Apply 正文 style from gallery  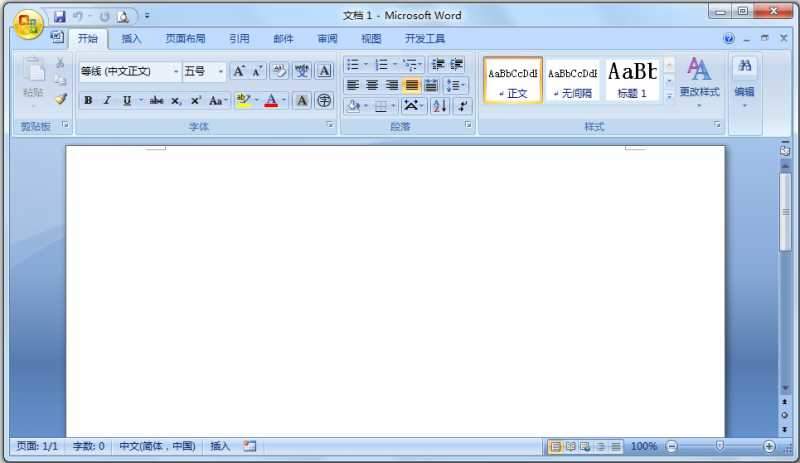pyautogui.click(x=513, y=81)
